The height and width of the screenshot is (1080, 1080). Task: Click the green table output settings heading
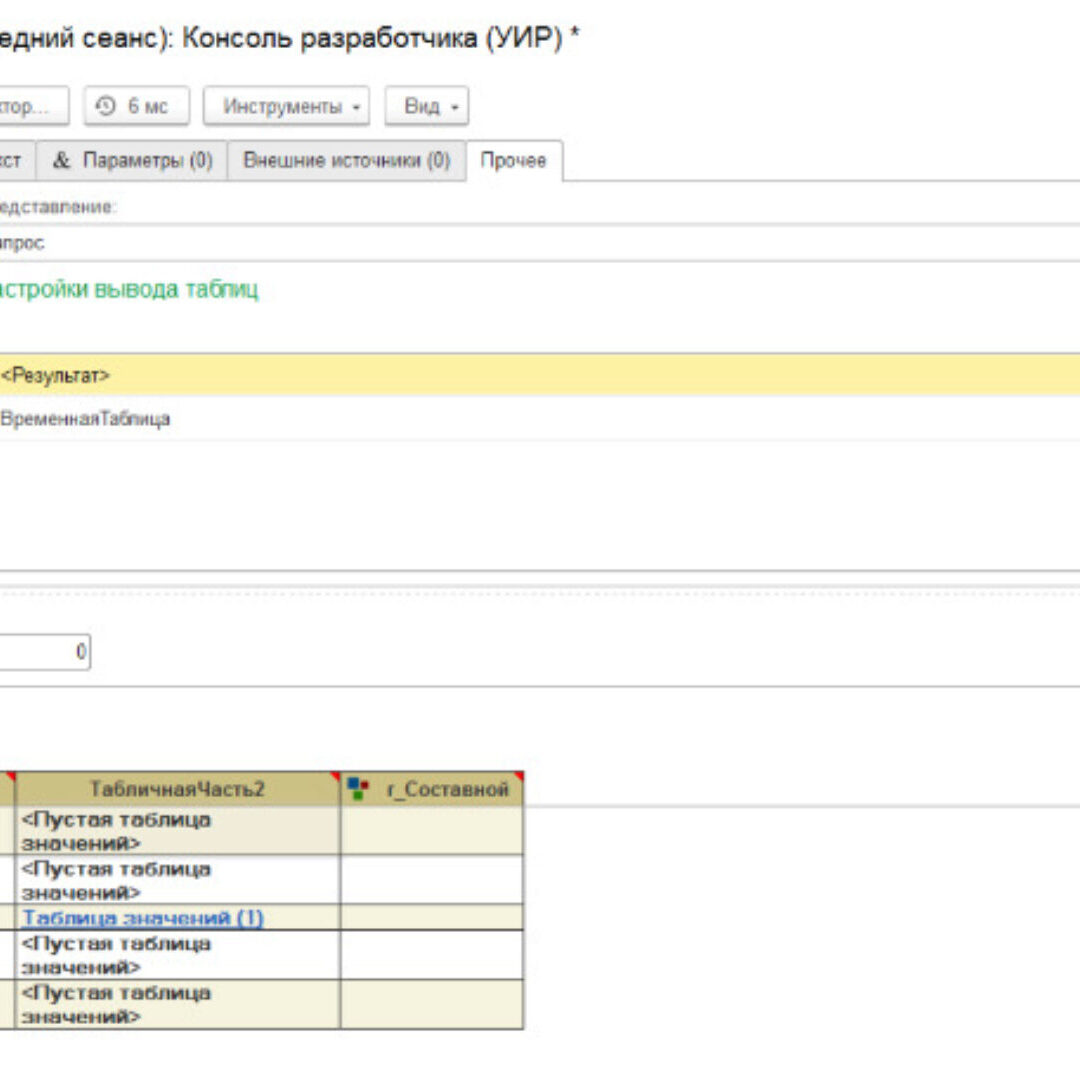129,290
